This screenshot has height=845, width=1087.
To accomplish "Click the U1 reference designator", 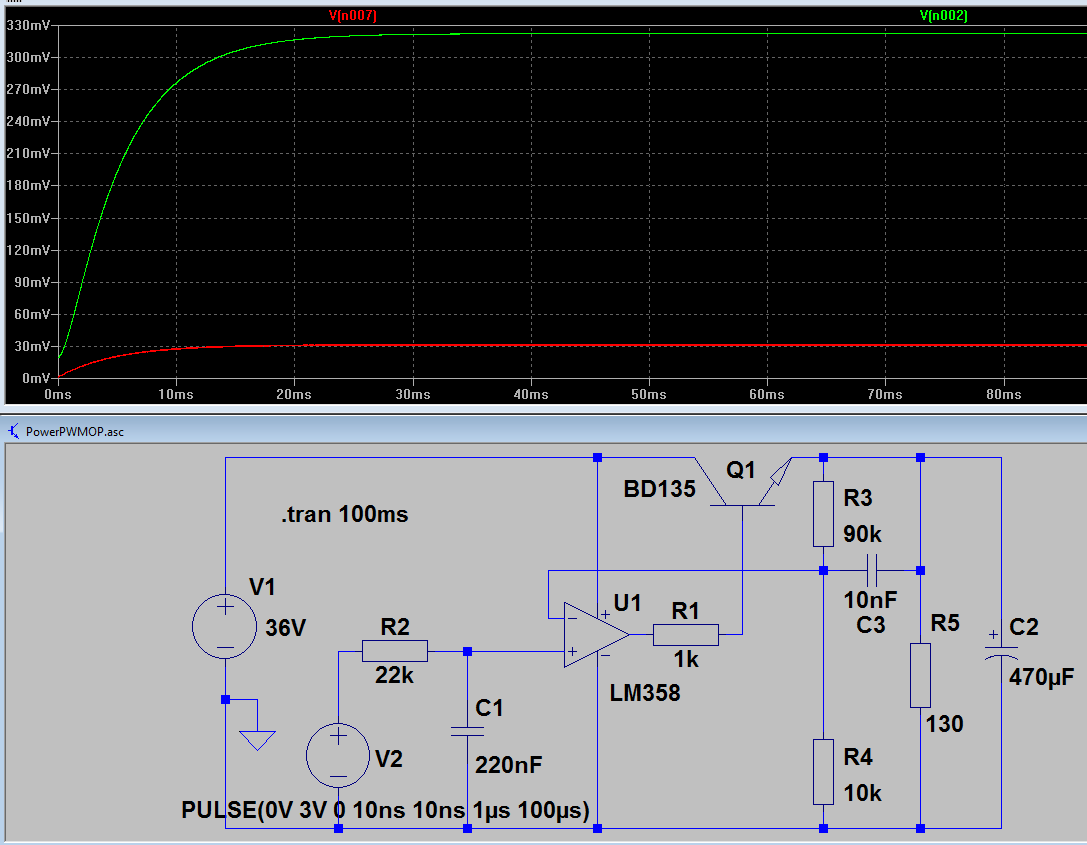I will point(627,603).
